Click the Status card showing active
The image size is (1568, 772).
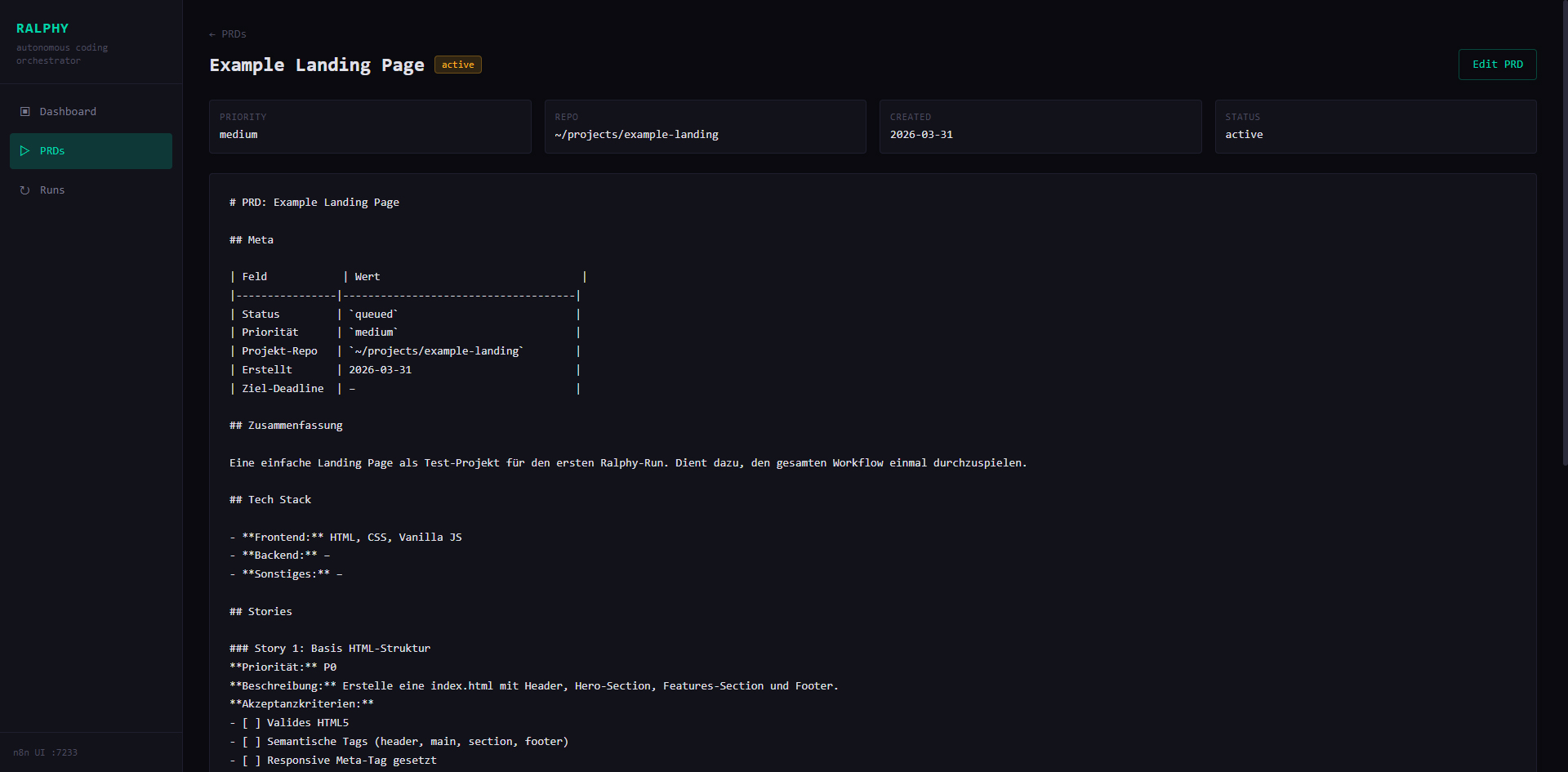1375,127
